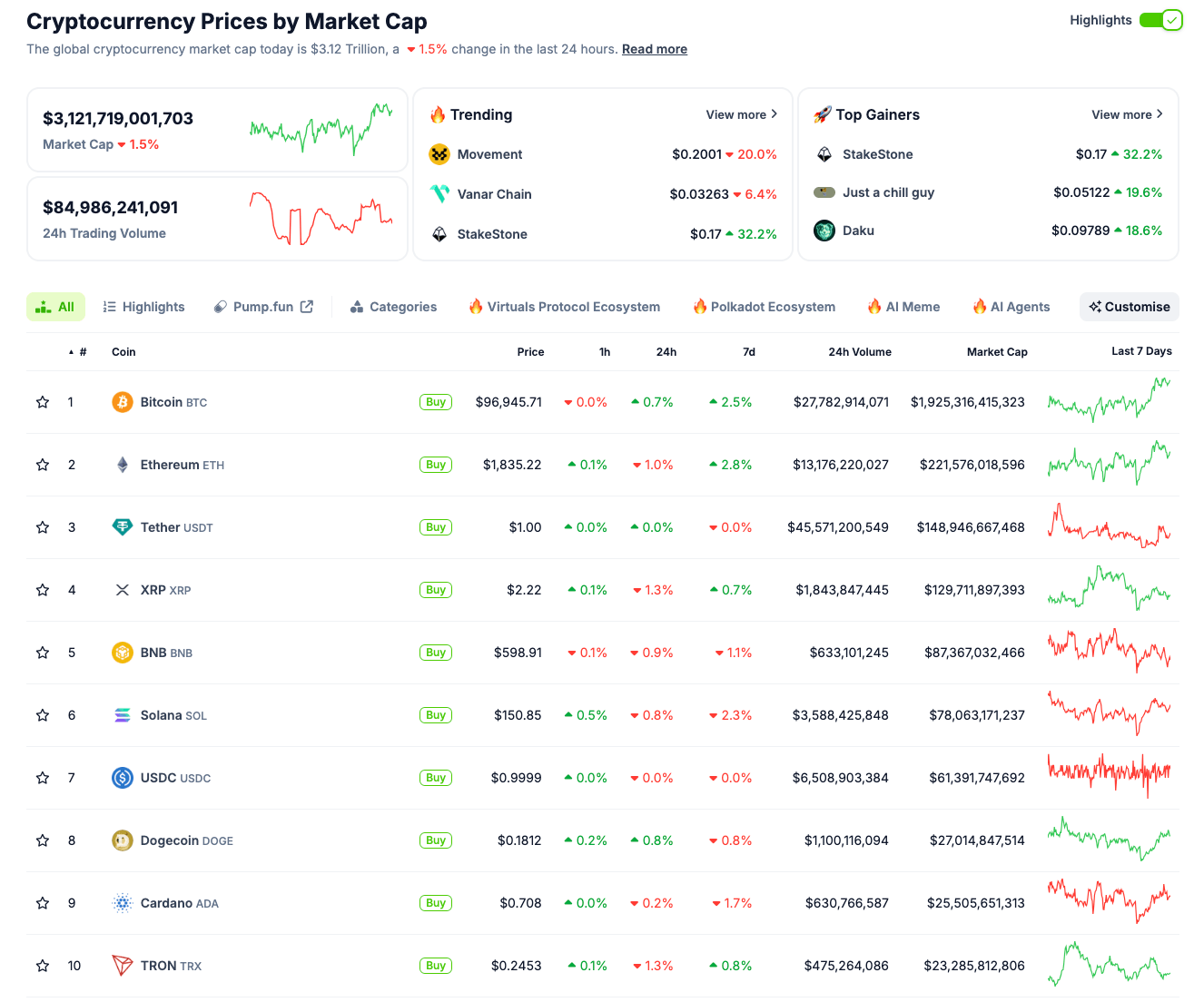Click Dogecoin's 7-day price sparkline
This screenshot has height=1002, width=1204.
[x=1109, y=840]
